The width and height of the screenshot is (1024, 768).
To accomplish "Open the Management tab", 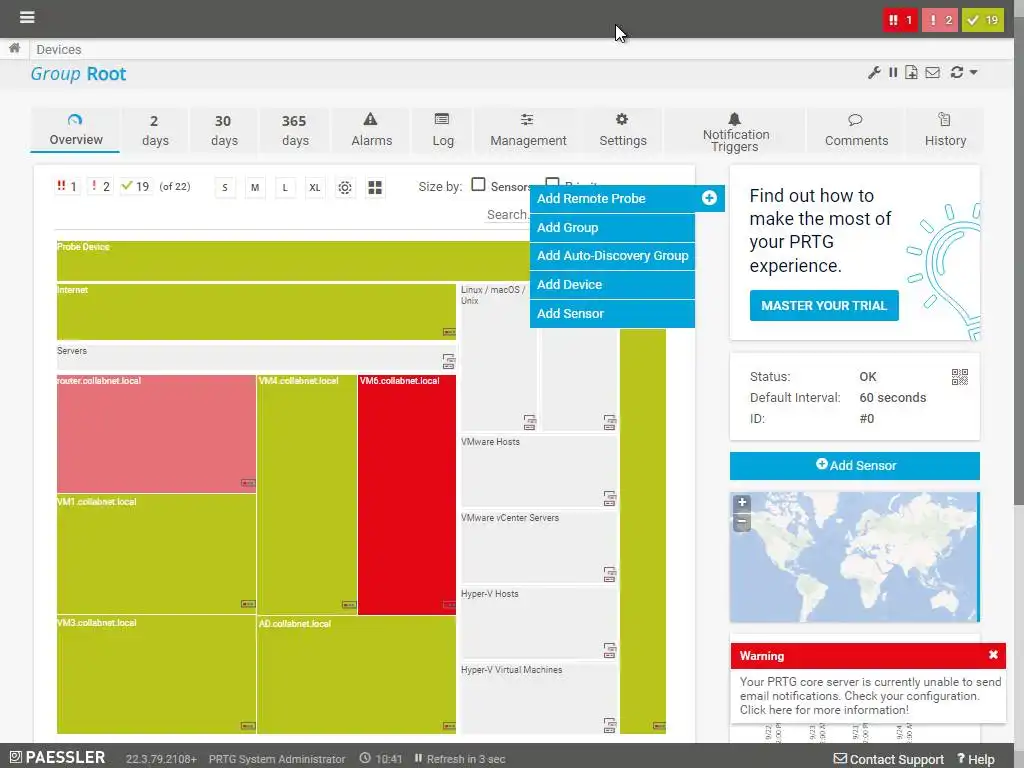I will (x=528, y=130).
